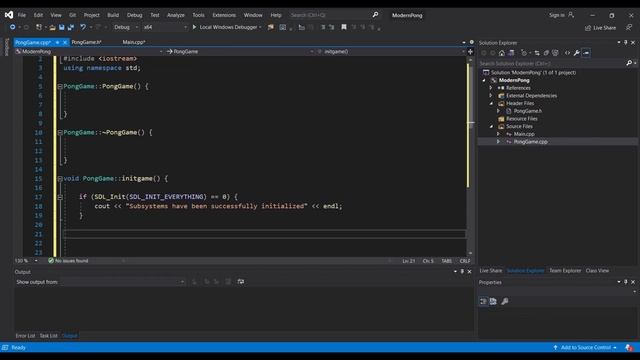Switch to the PongGame.h tab

[87, 42]
